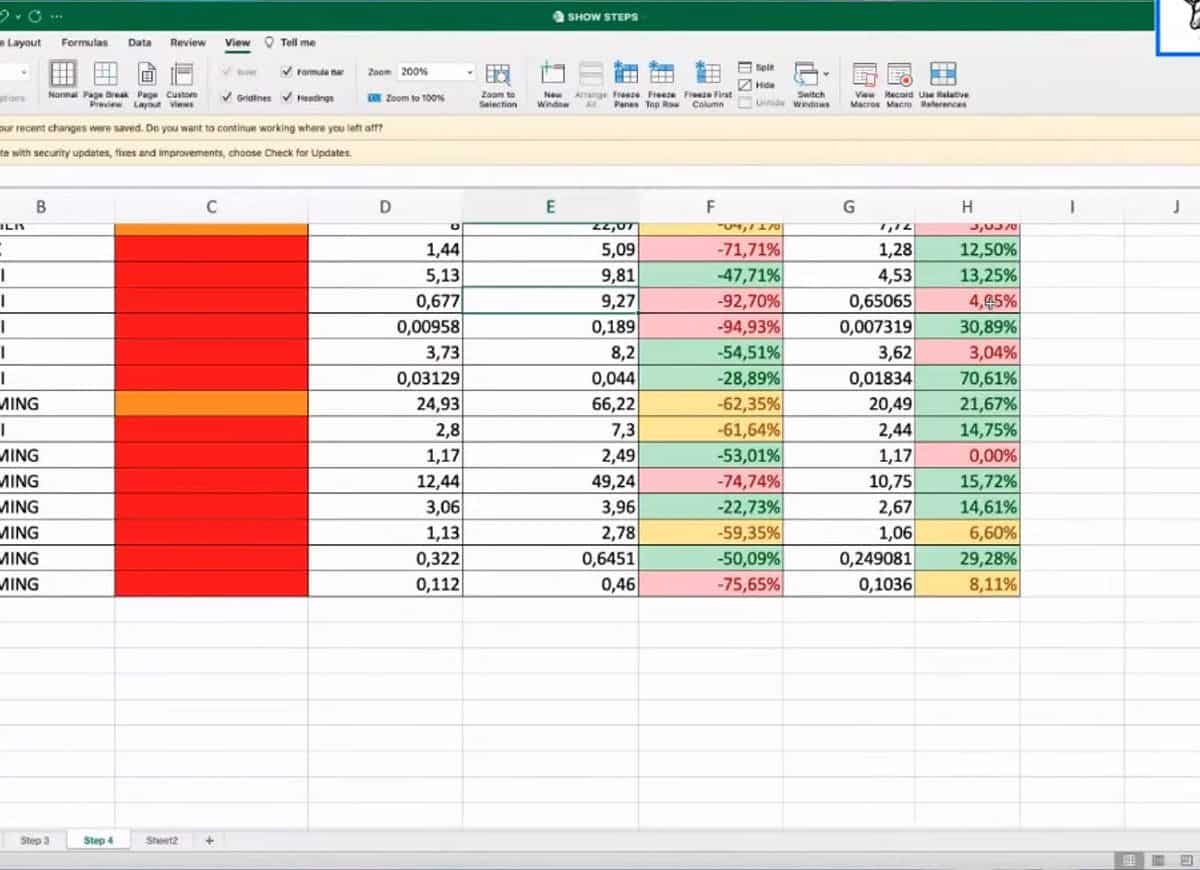Click cell containing -92,70%
This screenshot has width=1200, height=870.
710,301
